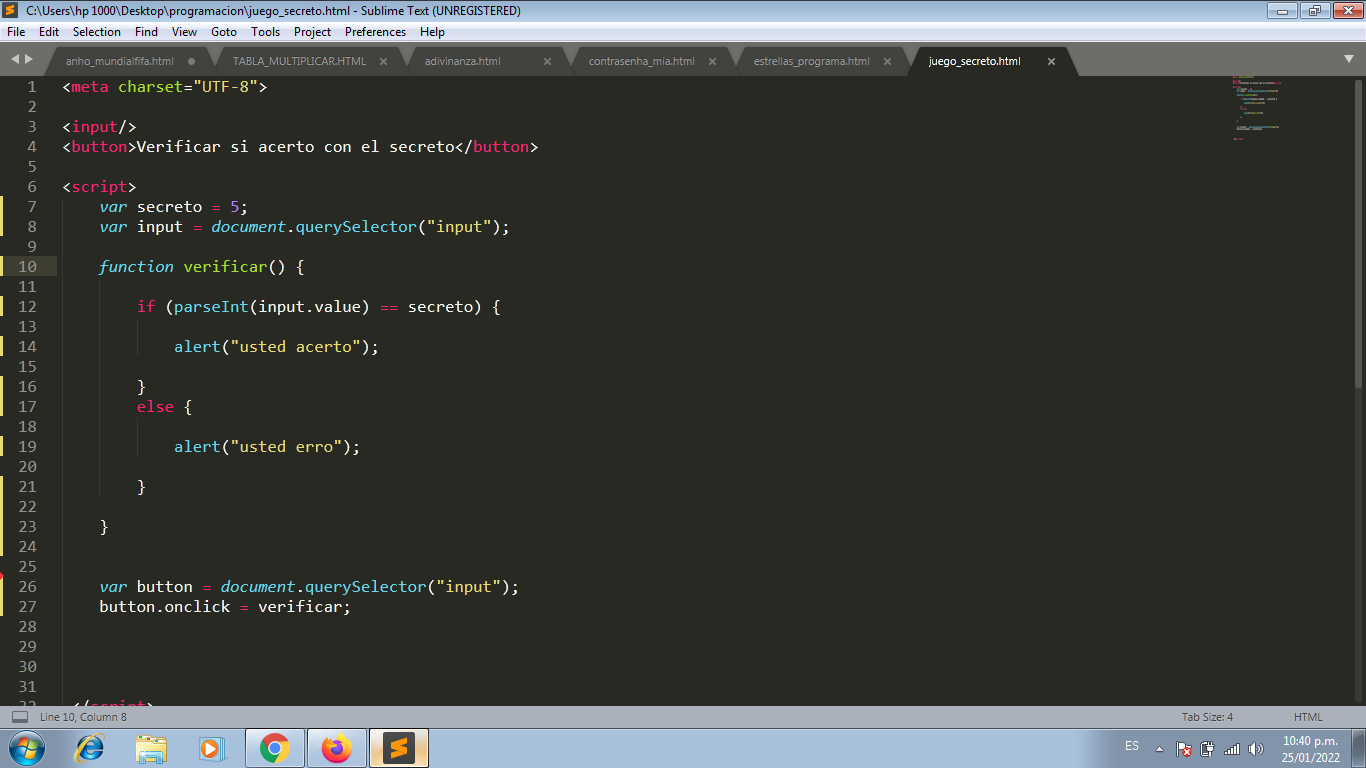Screen dimensions: 1366x768
Task: Close the contrasenha_mia.html tab
Action: (x=713, y=61)
